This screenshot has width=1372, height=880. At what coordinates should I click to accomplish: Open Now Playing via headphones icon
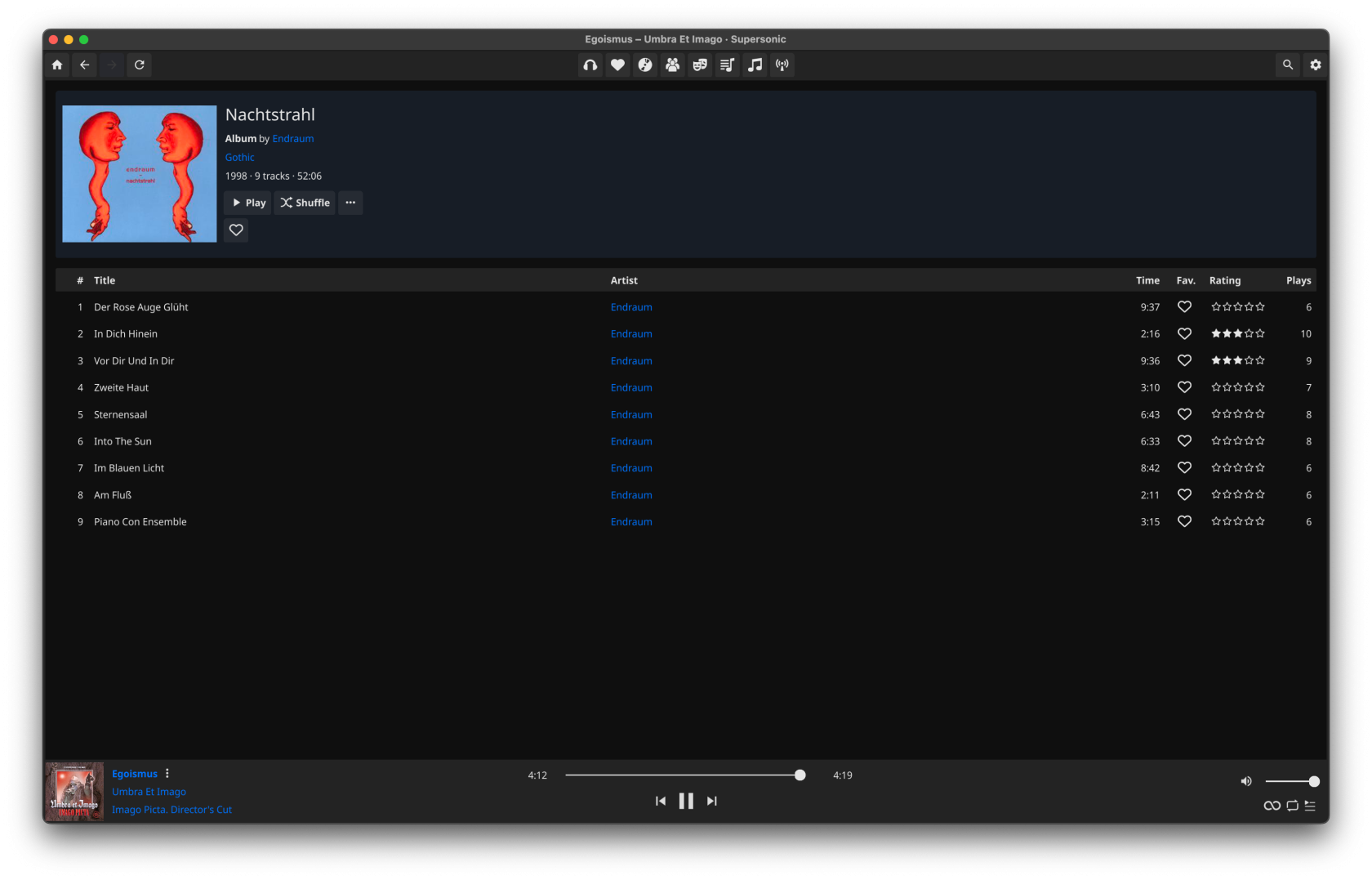(x=590, y=65)
